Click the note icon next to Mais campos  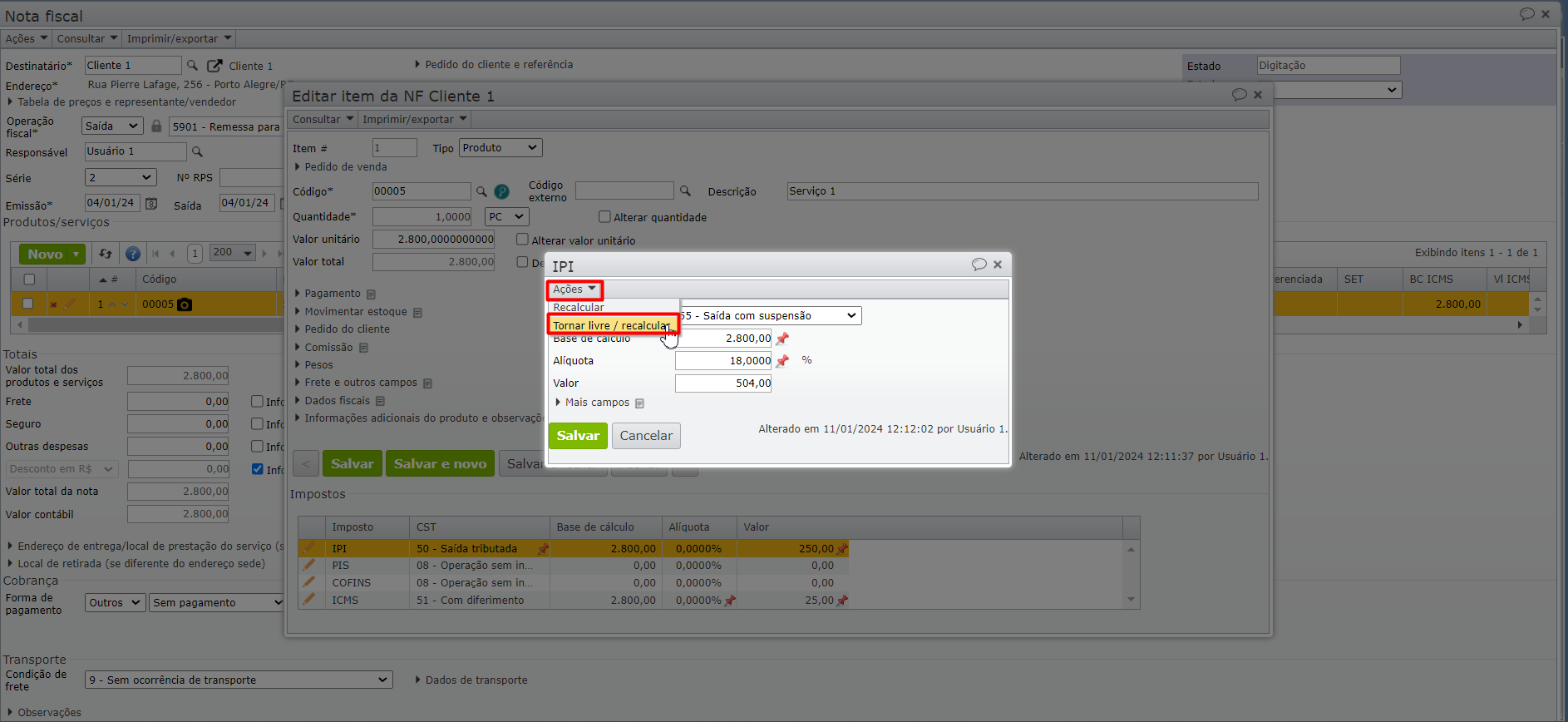(x=639, y=403)
